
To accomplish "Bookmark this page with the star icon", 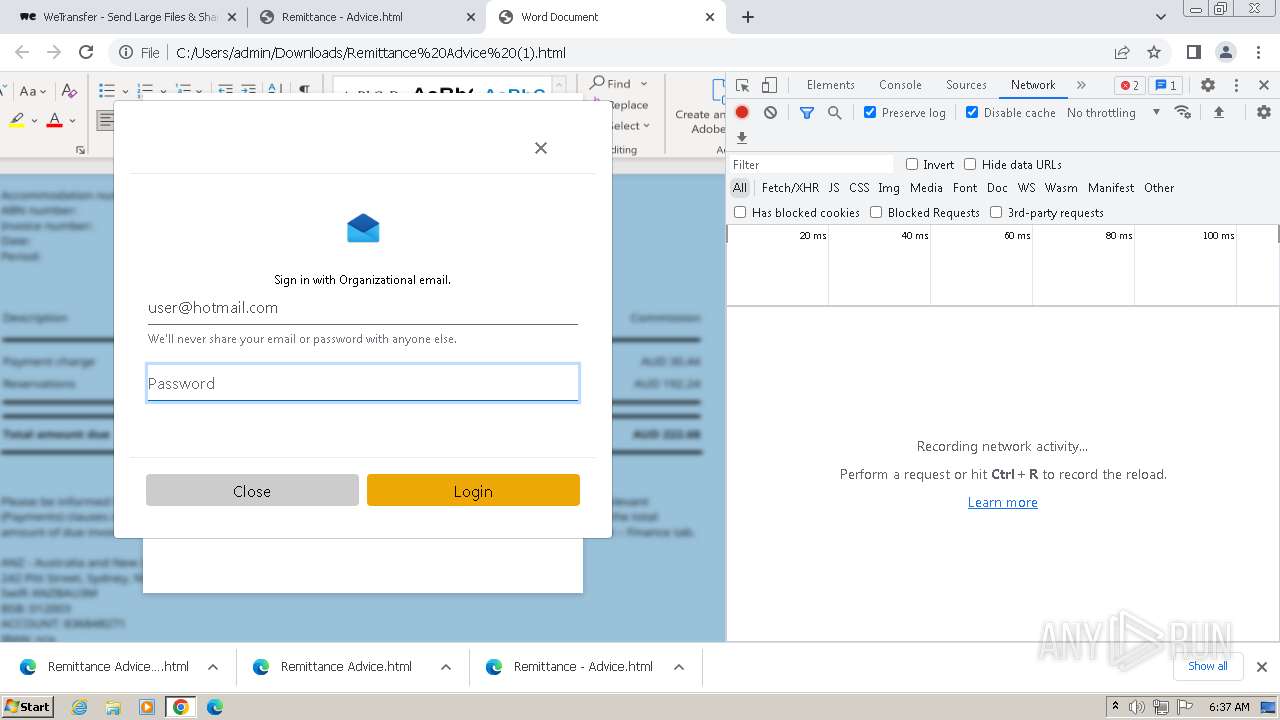I will click(1154, 52).
